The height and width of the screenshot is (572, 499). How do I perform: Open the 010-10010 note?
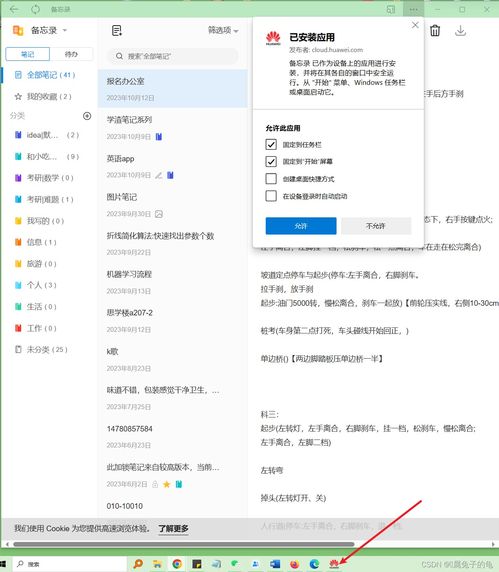172,506
